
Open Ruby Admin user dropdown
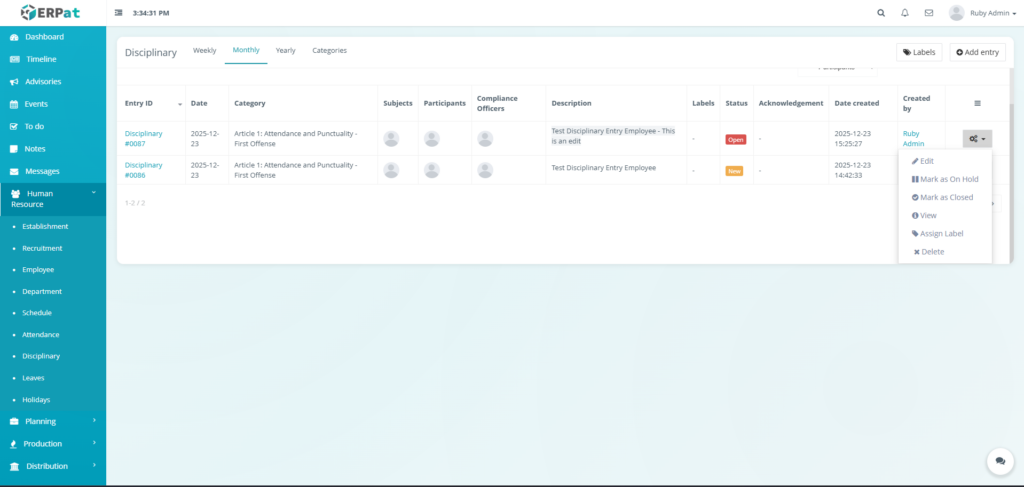[985, 13]
